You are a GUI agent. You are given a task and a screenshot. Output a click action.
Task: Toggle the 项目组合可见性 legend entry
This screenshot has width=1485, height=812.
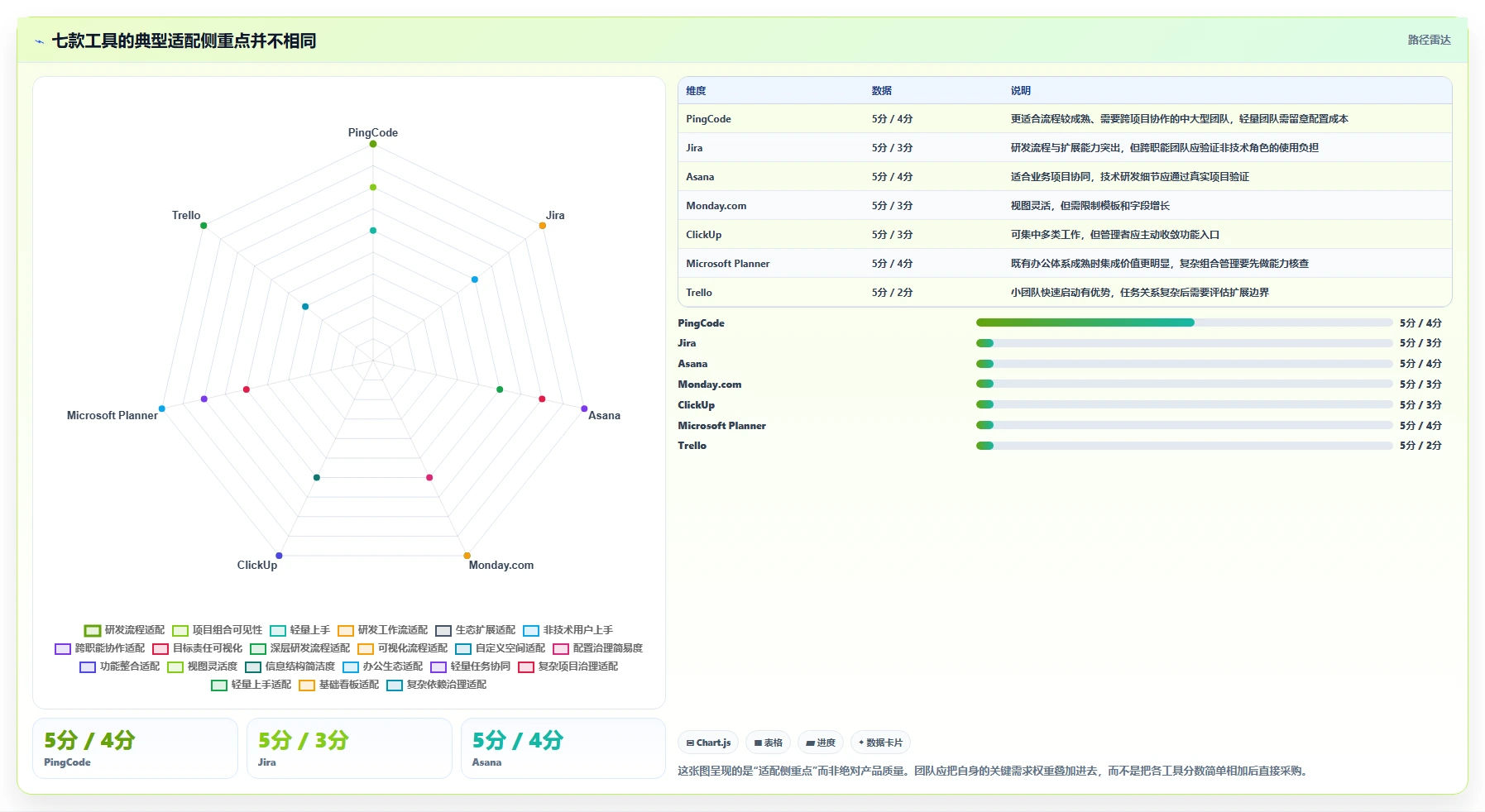coord(218,630)
